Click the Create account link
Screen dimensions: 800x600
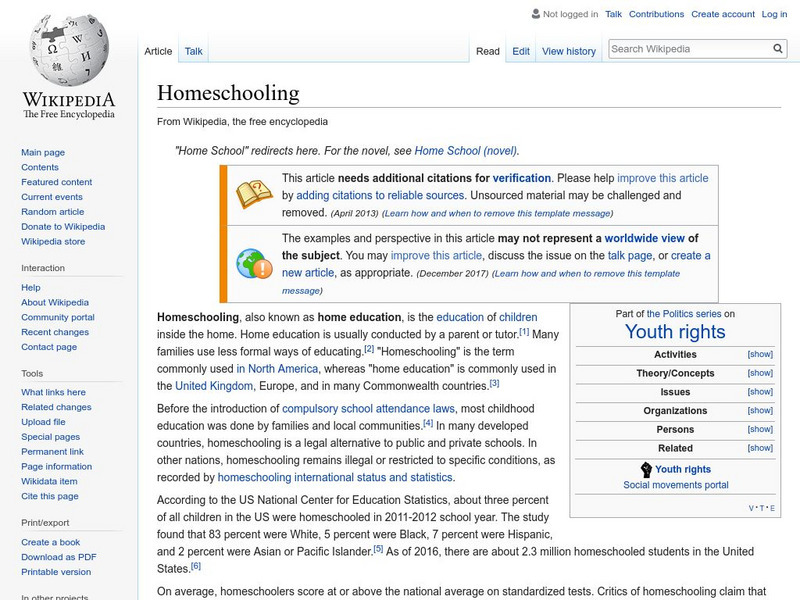click(722, 14)
